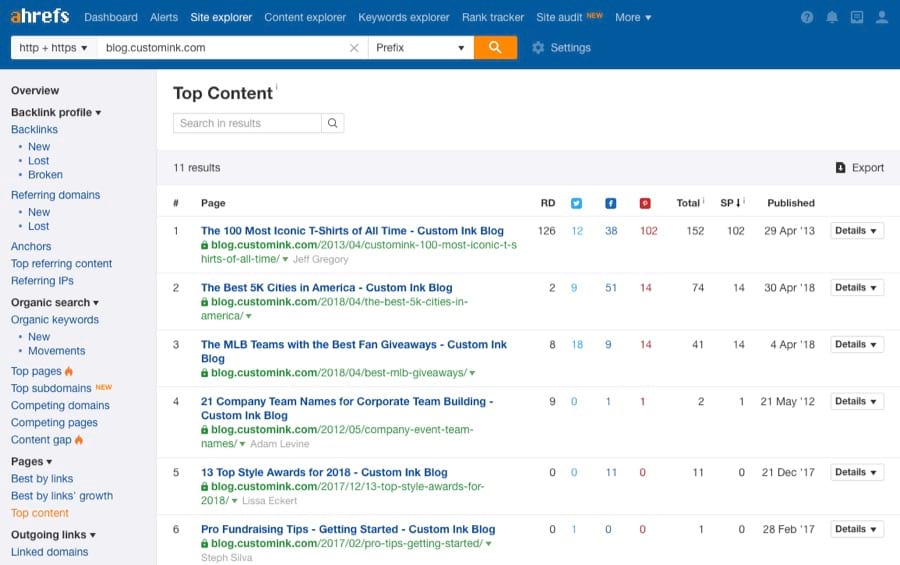Open the user account profile icon

click(x=881, y=18)
